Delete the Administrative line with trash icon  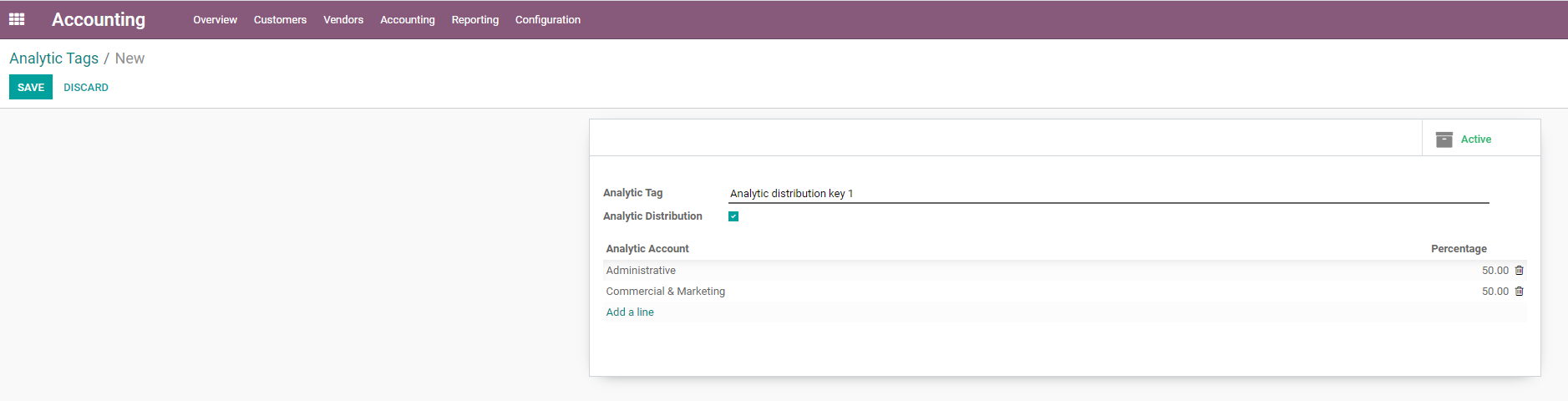[1519, 271]
